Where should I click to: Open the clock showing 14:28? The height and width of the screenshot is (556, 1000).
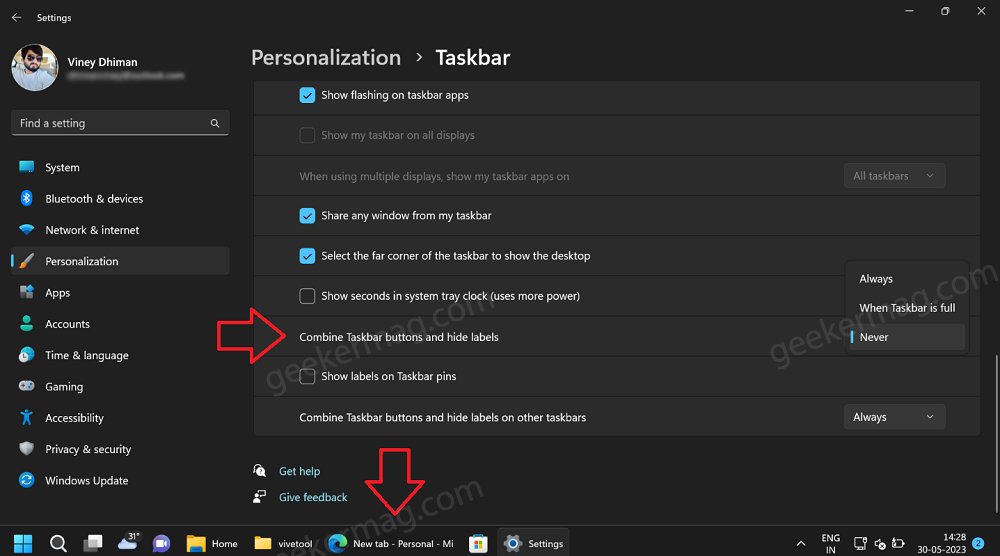tap(941, 543)
